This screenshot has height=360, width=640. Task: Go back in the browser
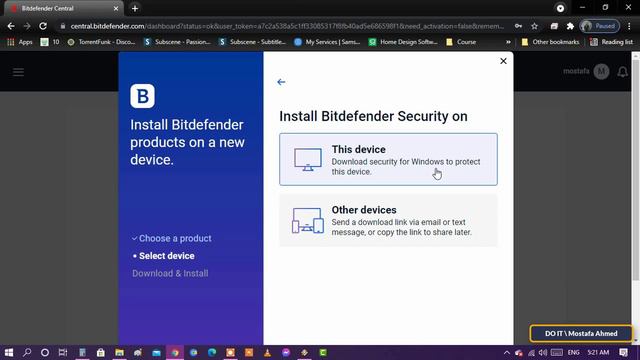(11, 26)
